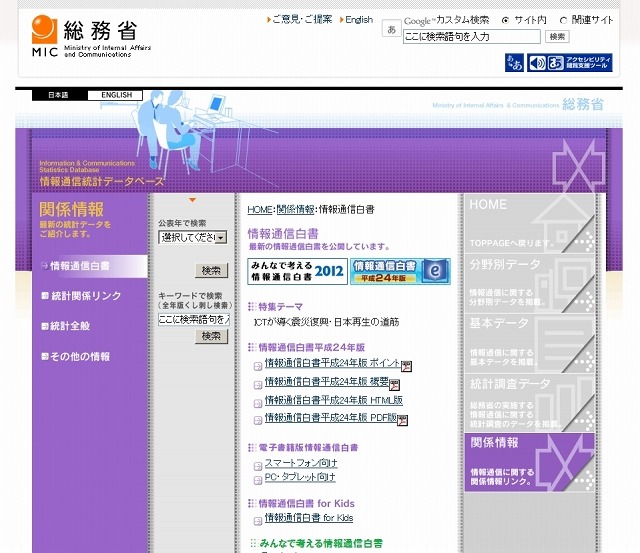Select the サイト内 radio button
The height and width of the screenshot is (553, 640).
[x=505, y=20]
